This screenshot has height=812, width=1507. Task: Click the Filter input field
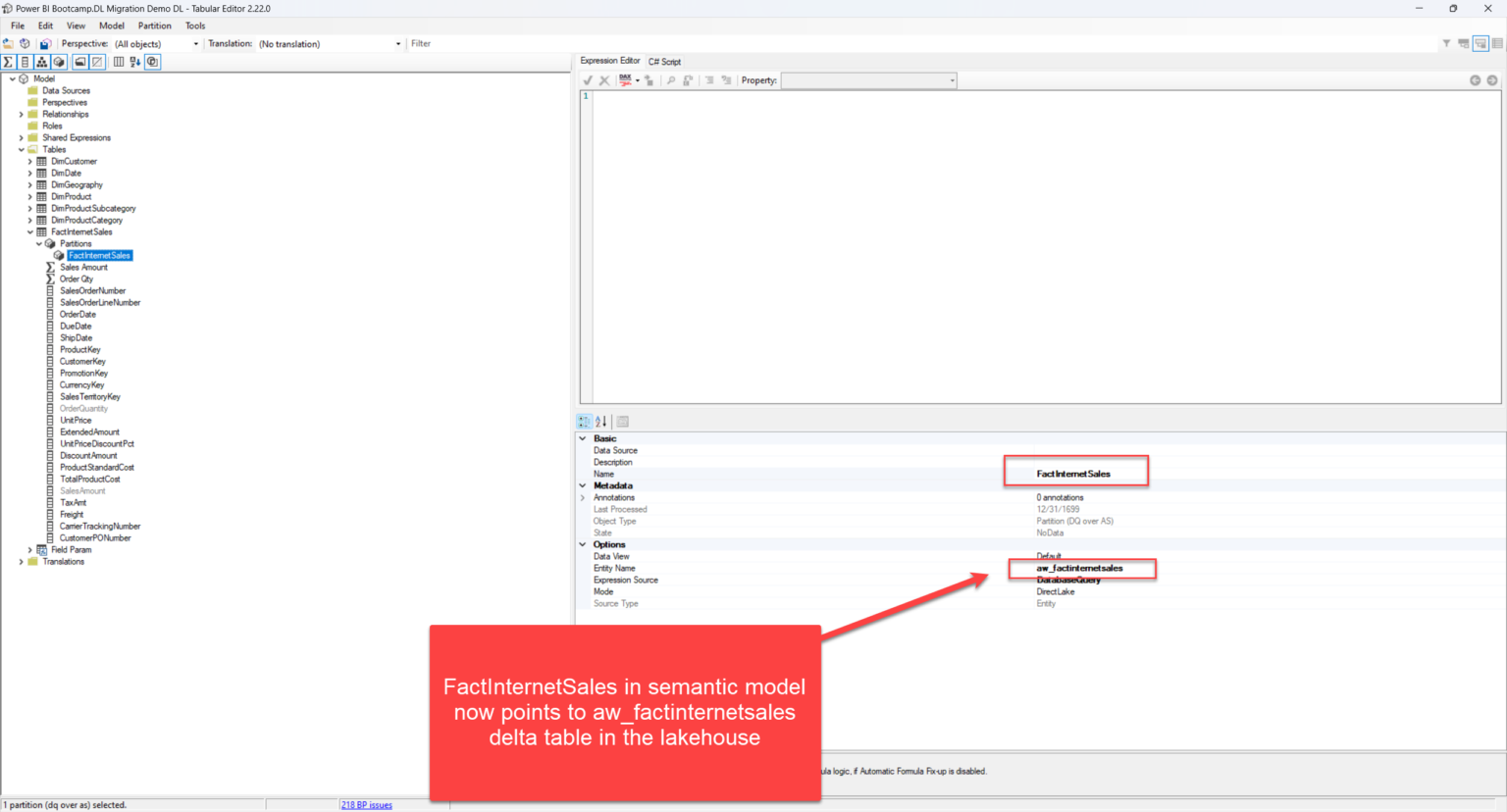point(922,44)
